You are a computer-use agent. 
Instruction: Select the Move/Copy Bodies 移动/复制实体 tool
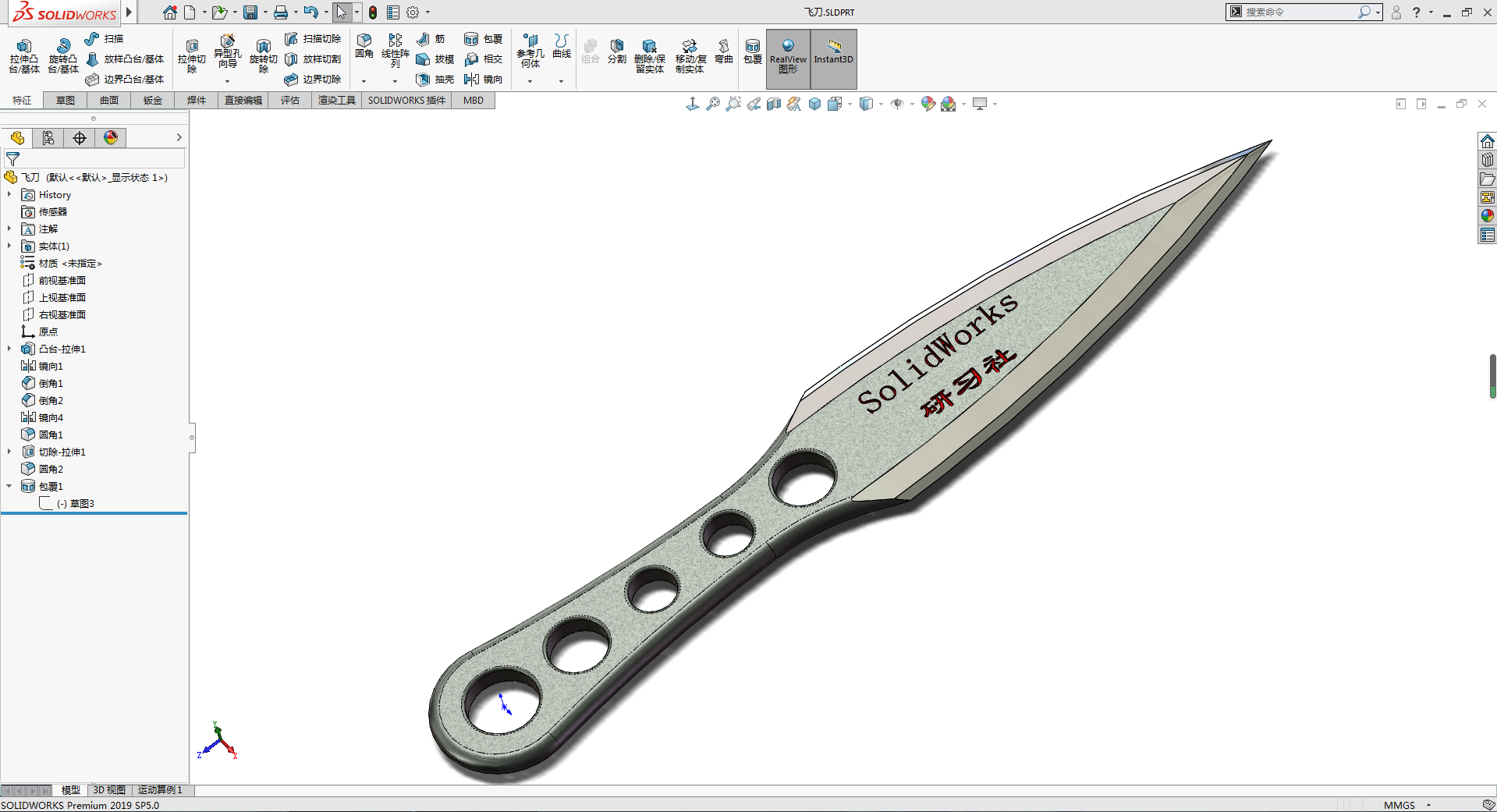(690, 56)
